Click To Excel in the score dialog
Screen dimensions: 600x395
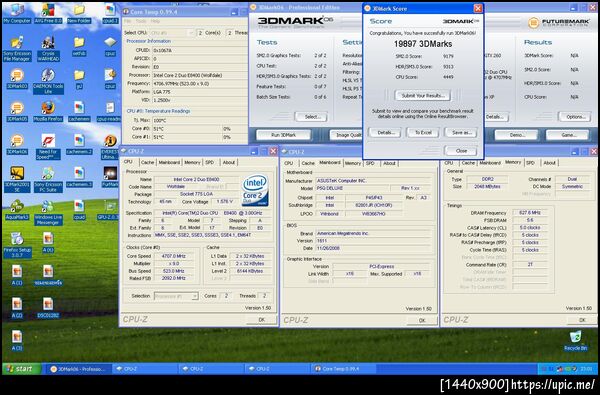coord(423,132)
